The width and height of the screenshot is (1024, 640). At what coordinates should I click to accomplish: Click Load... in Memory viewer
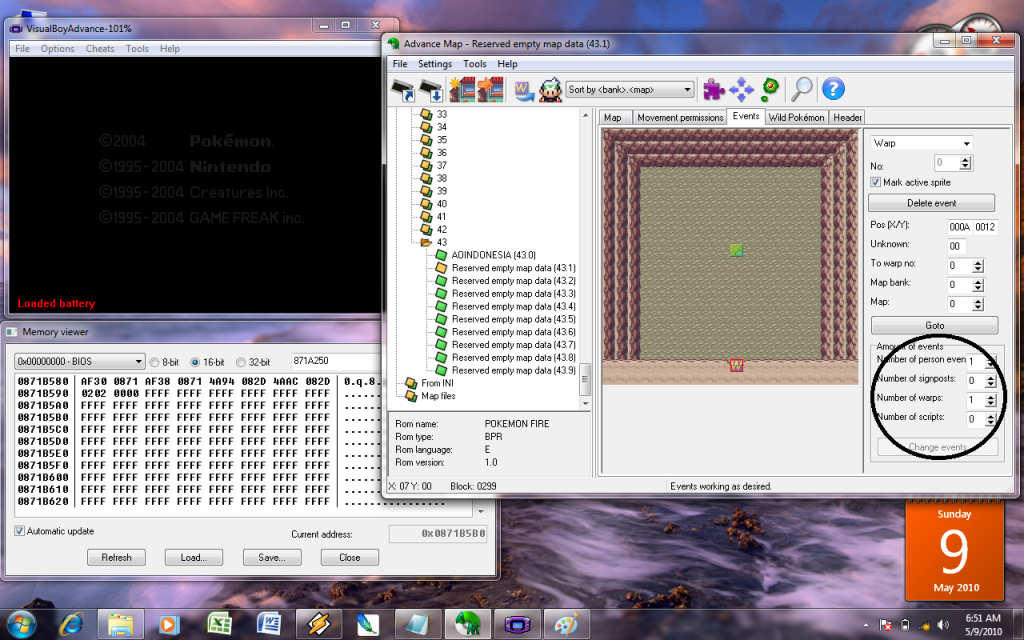pos(193,557)
